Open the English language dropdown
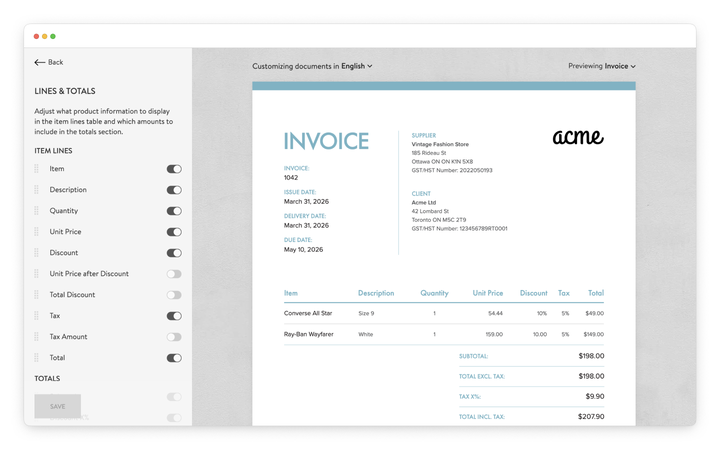Viewport: 720px width, 450px height. [x=357, y=66]
